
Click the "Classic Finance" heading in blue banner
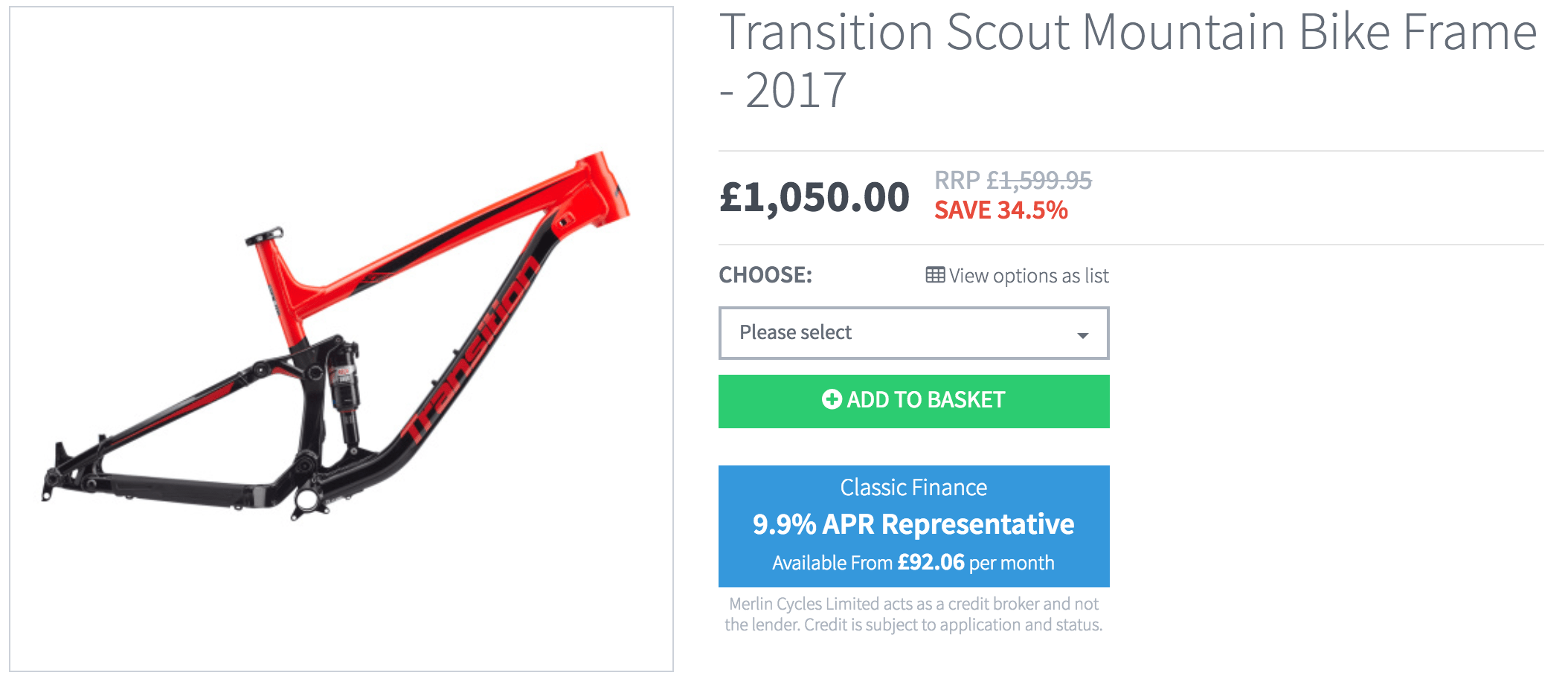913,488
